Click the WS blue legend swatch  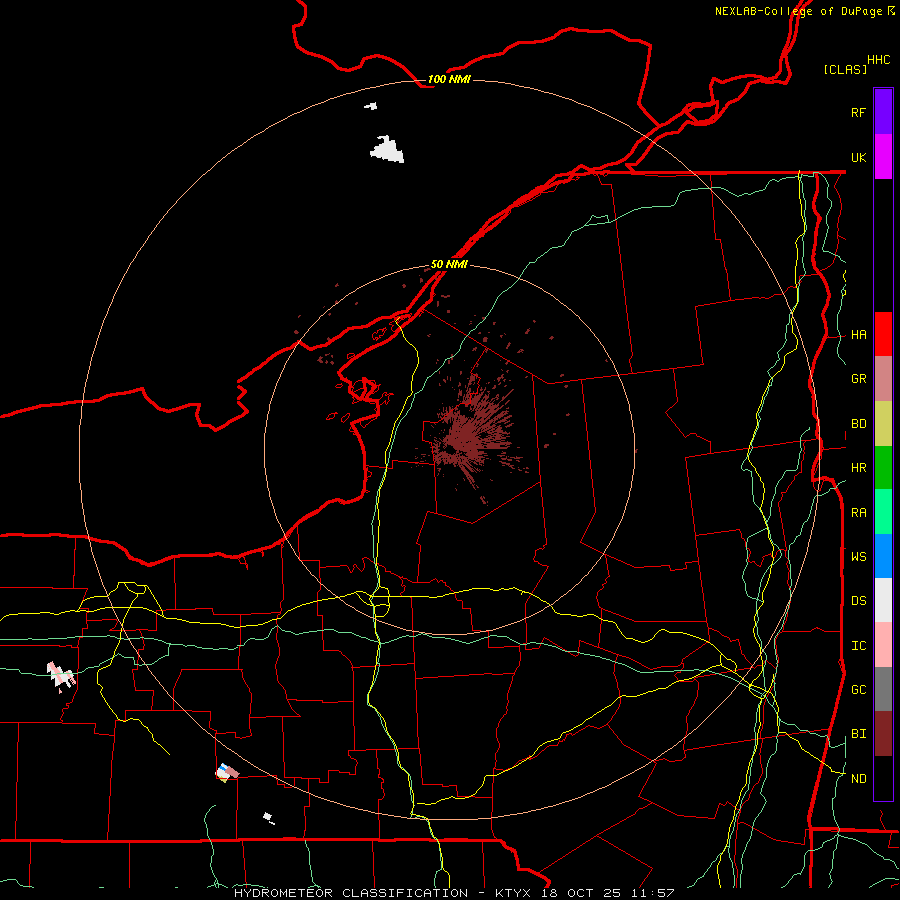tap(883, 556)
